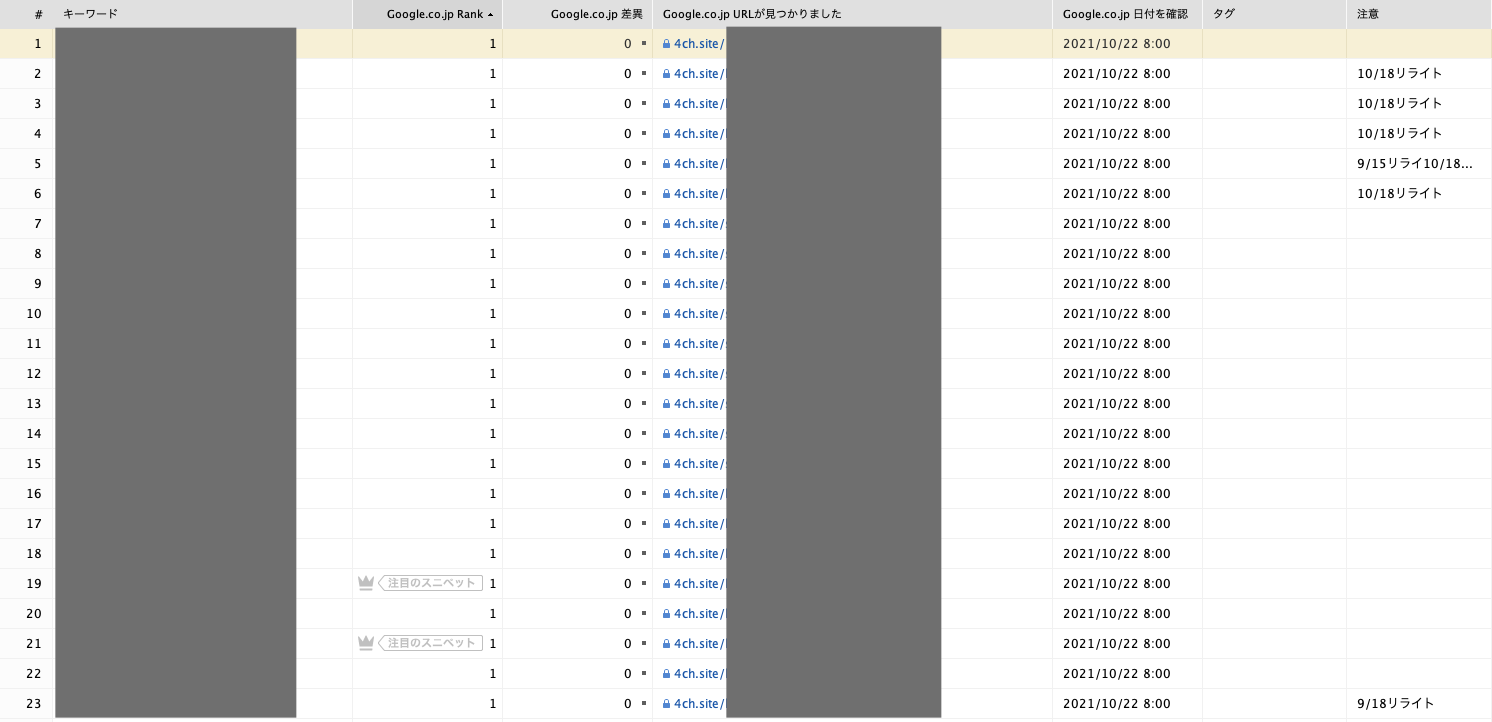Viewport: 1492px width, 722px height.
Task: Click the difference value 0 in row 6
Action: point(628,194)
